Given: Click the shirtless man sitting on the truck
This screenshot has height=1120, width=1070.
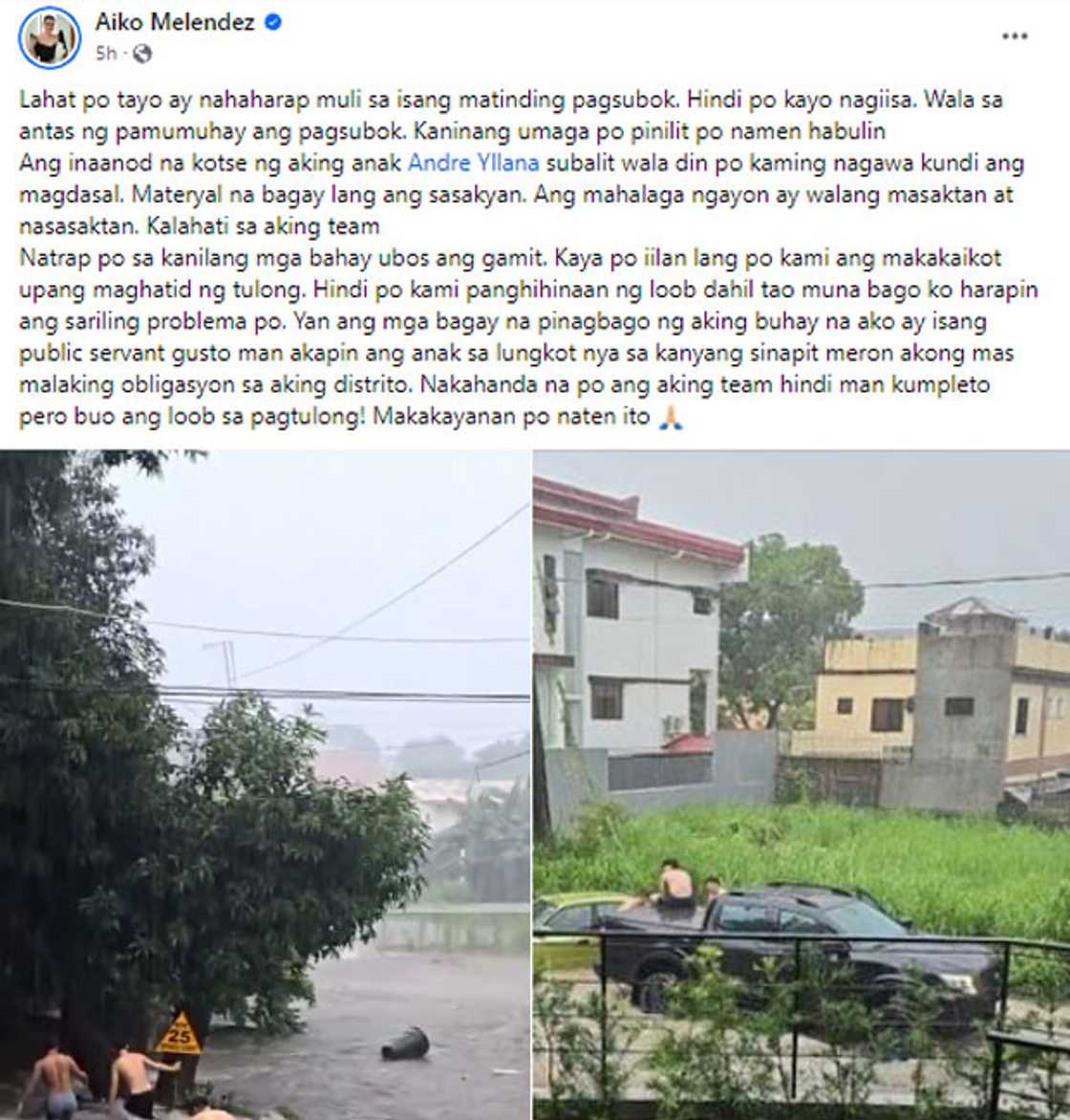Looking at the screenshot, I should (x=675, y=884).
